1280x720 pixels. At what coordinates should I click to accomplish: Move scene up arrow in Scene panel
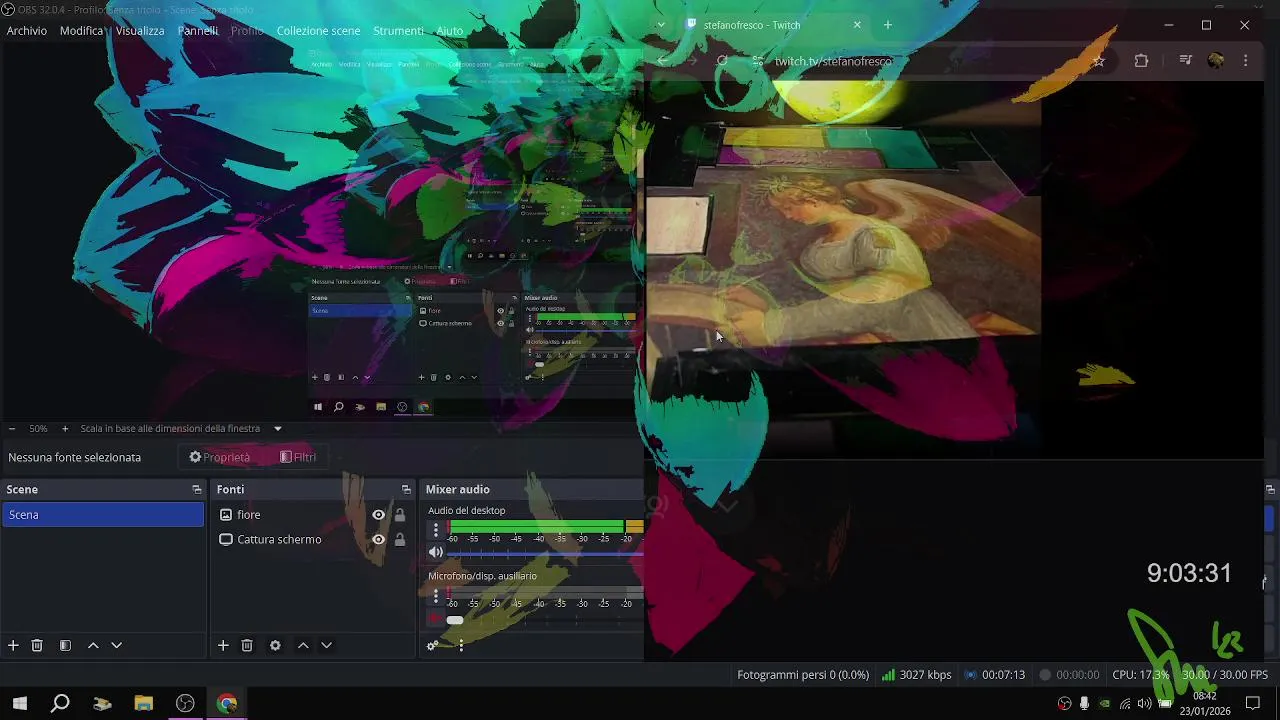93,646
